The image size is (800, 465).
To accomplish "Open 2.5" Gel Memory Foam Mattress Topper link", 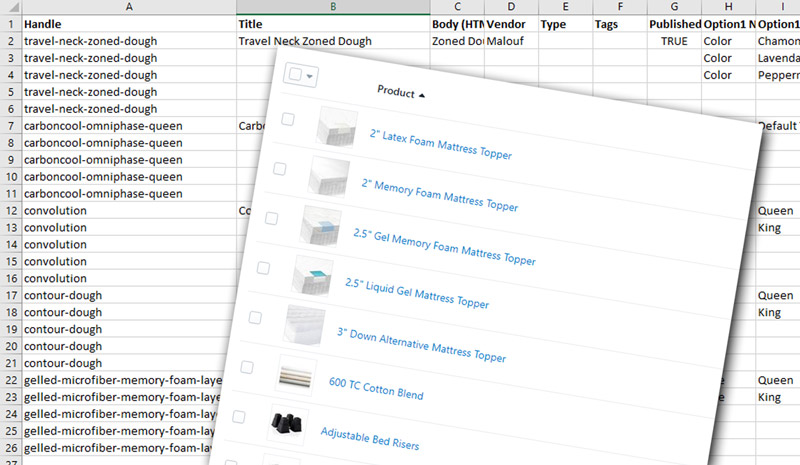I will coord(444,247).
